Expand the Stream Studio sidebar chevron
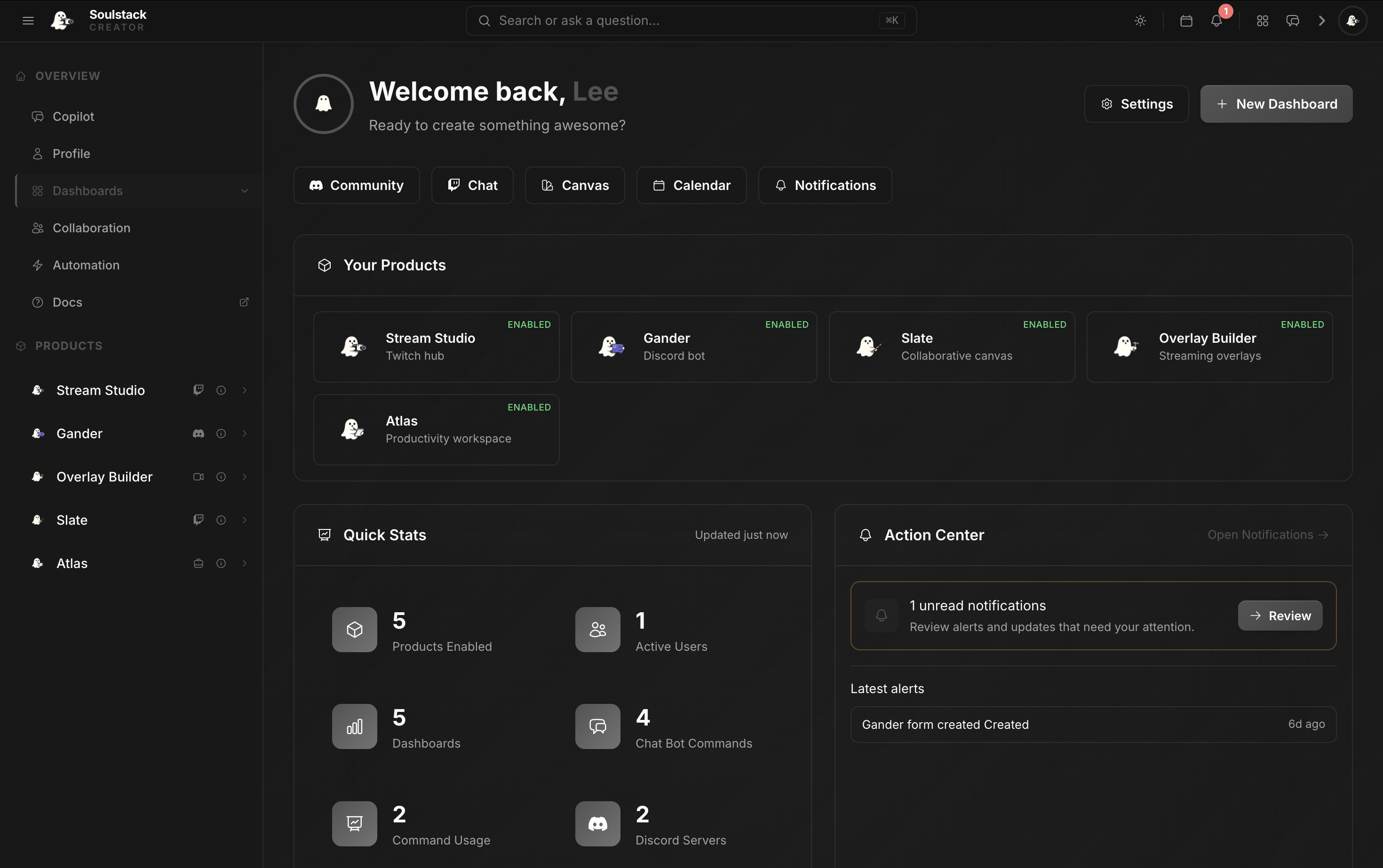Image resolution: width=1383 pixels, height=868 pixels. pyautogui.click(x=244, y=390)
